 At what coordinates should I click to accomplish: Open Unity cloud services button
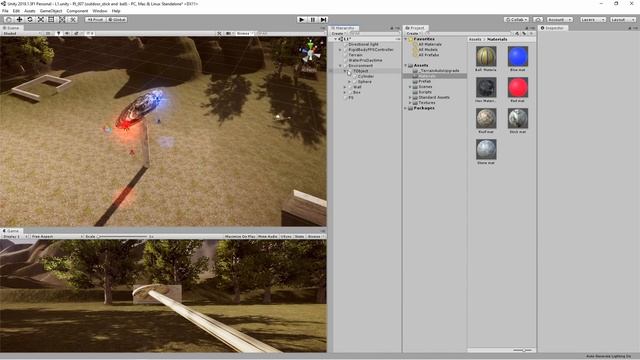[x=538, y=19]
